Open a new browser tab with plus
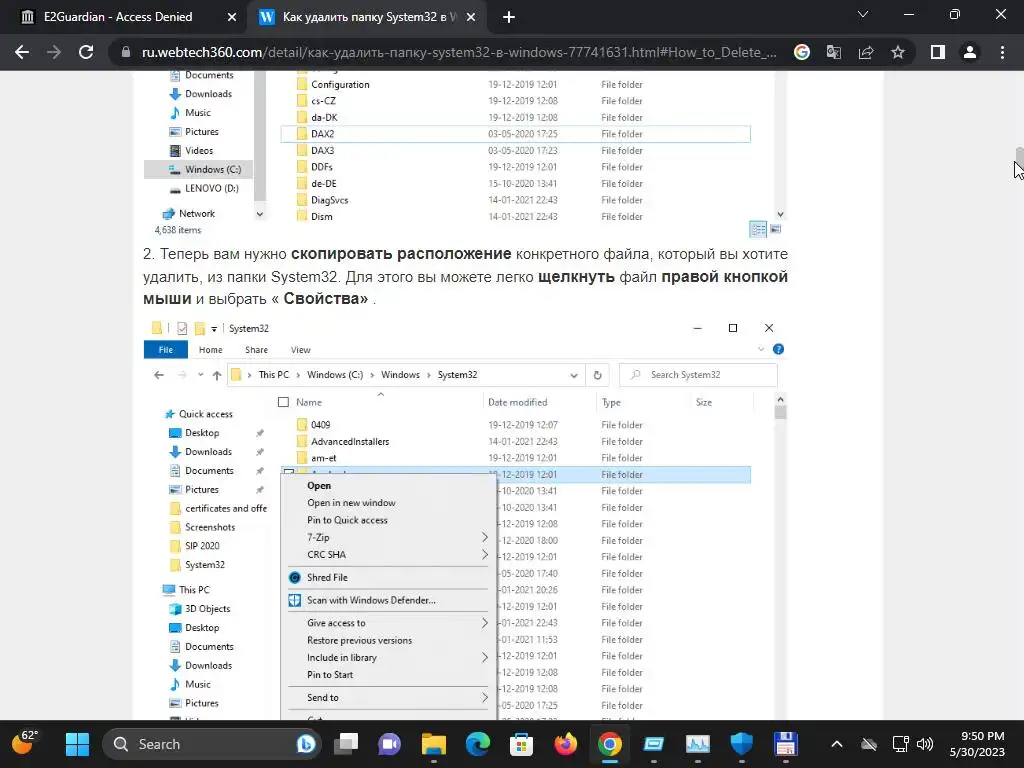The image size is (1024, 768). [509, 17]
